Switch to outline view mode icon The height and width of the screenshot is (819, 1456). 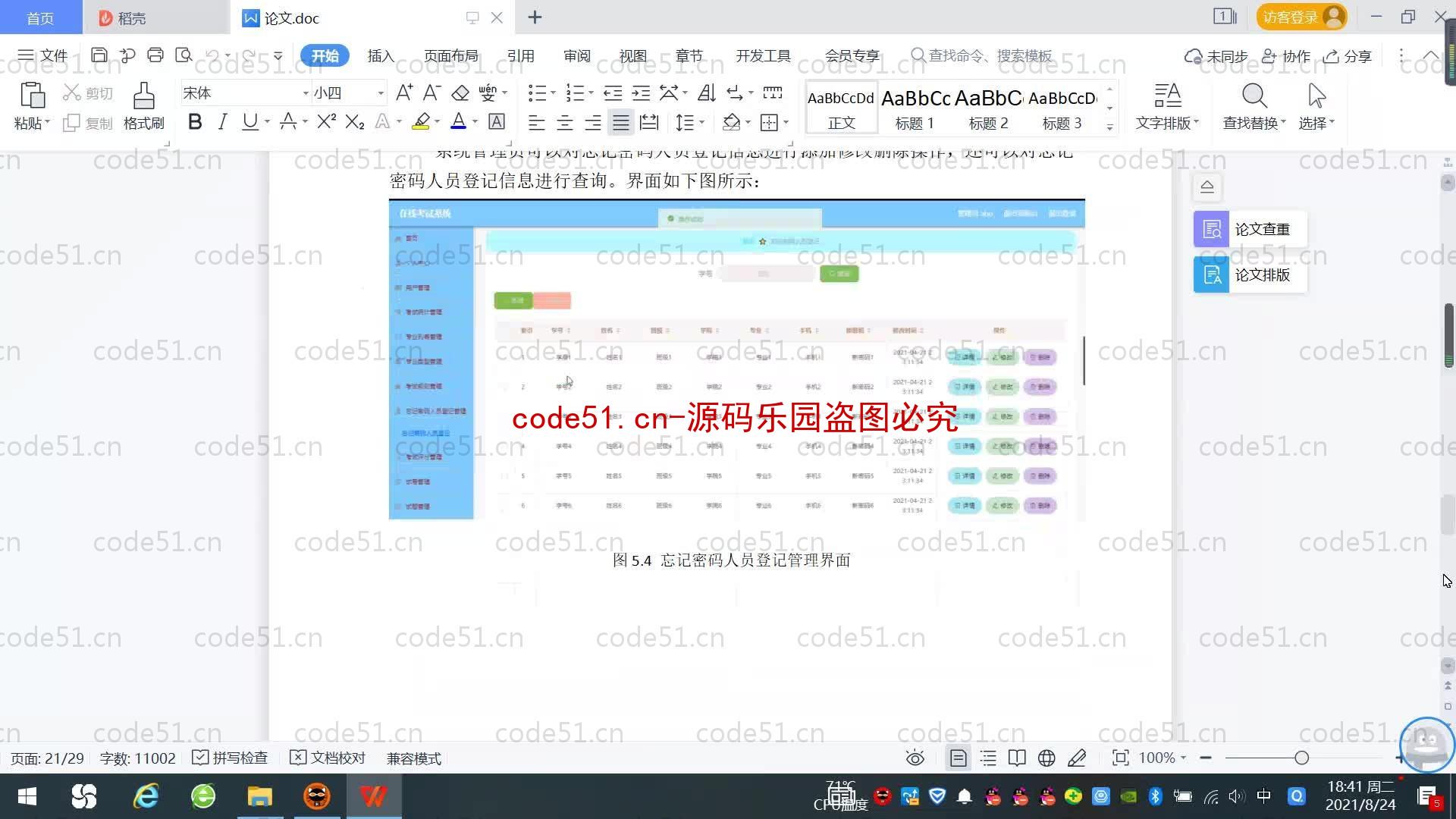988,758
